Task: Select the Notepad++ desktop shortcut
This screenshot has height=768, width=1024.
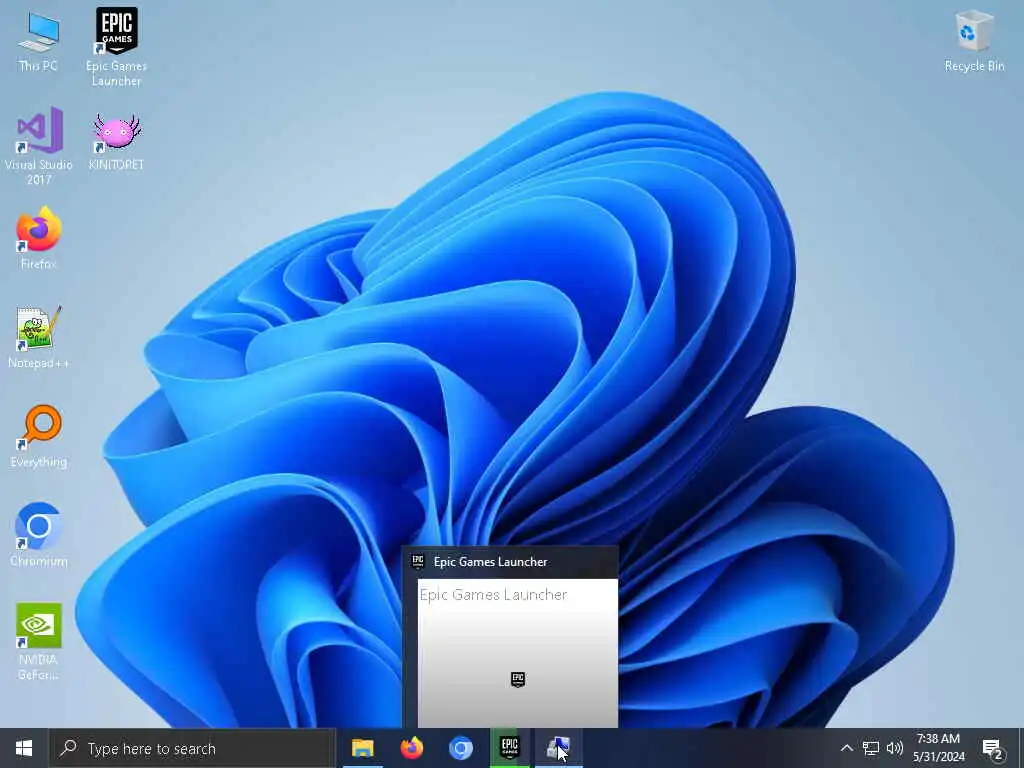Action: pyautogui.click(x=39, y=337)
